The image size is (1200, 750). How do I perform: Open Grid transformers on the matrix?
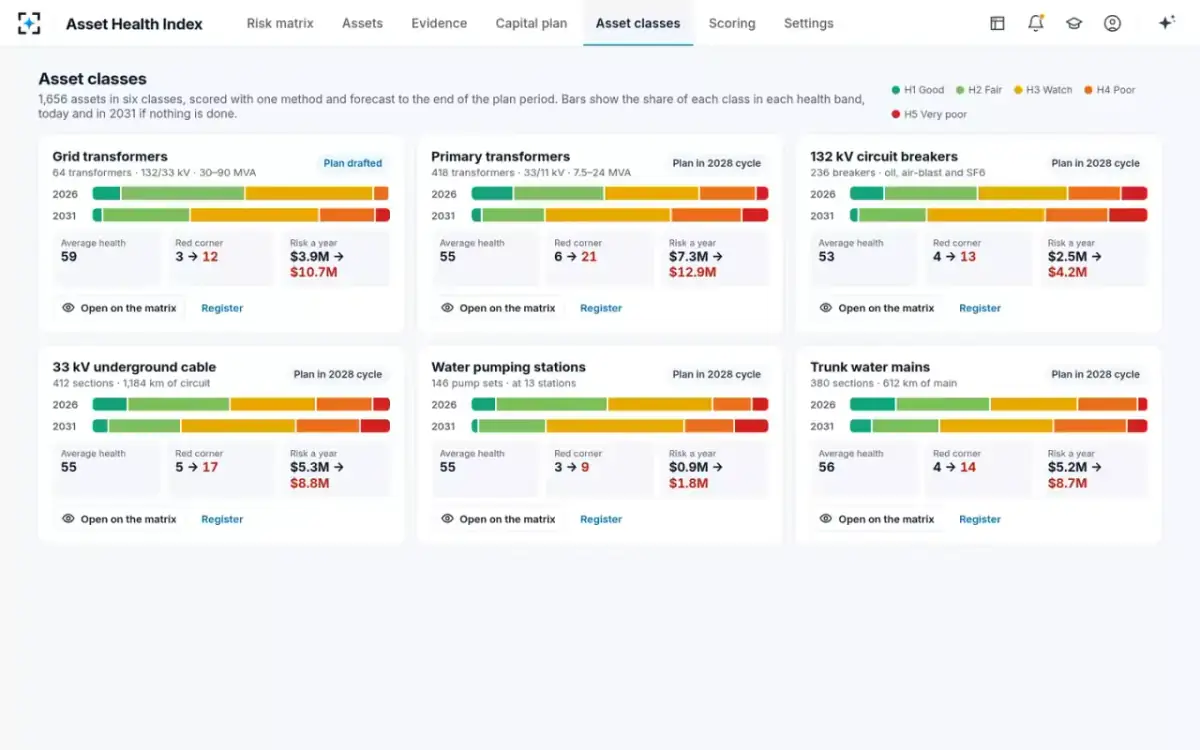[119, 308]
